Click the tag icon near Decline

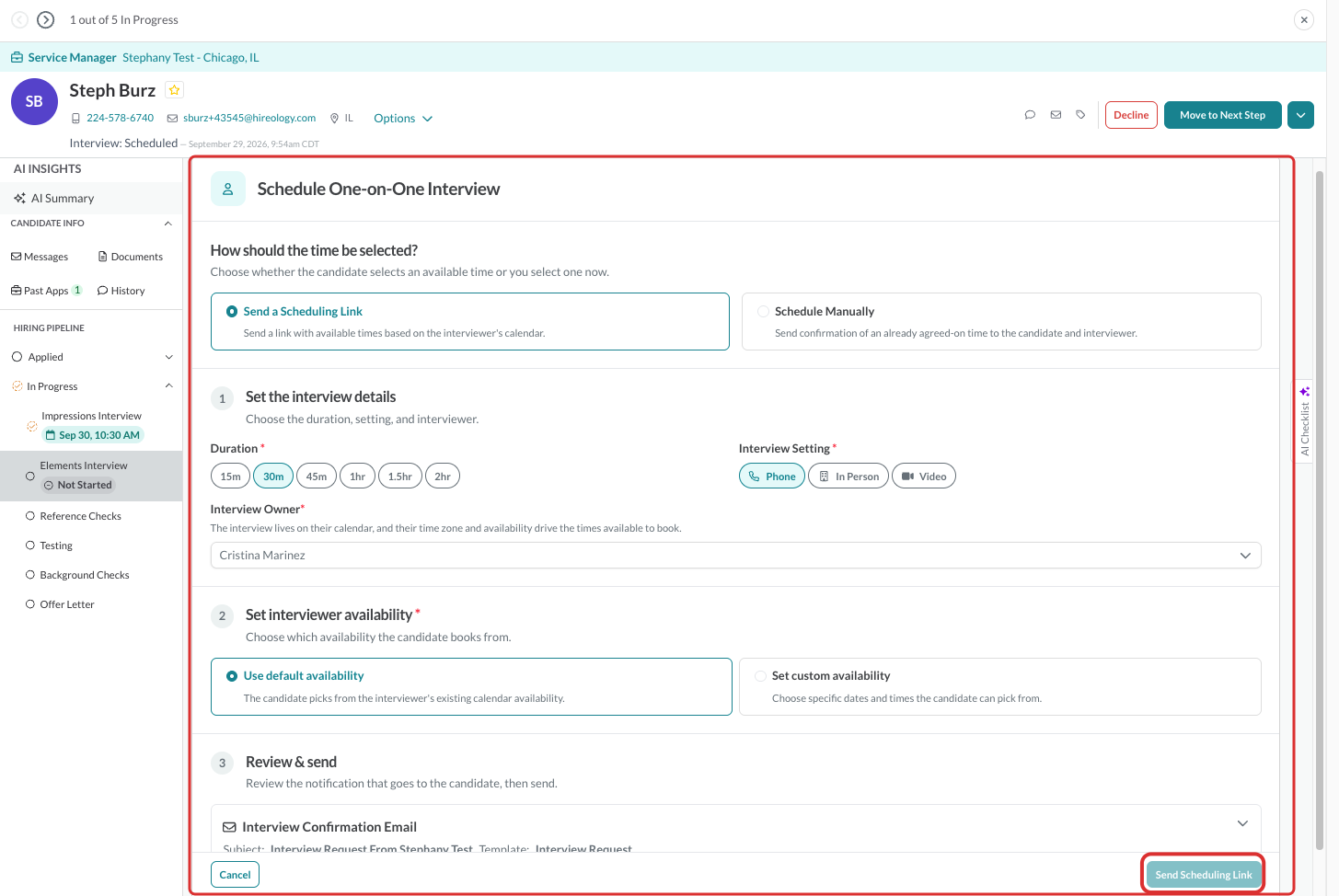pyautogui.click(x=1080, y=115)
